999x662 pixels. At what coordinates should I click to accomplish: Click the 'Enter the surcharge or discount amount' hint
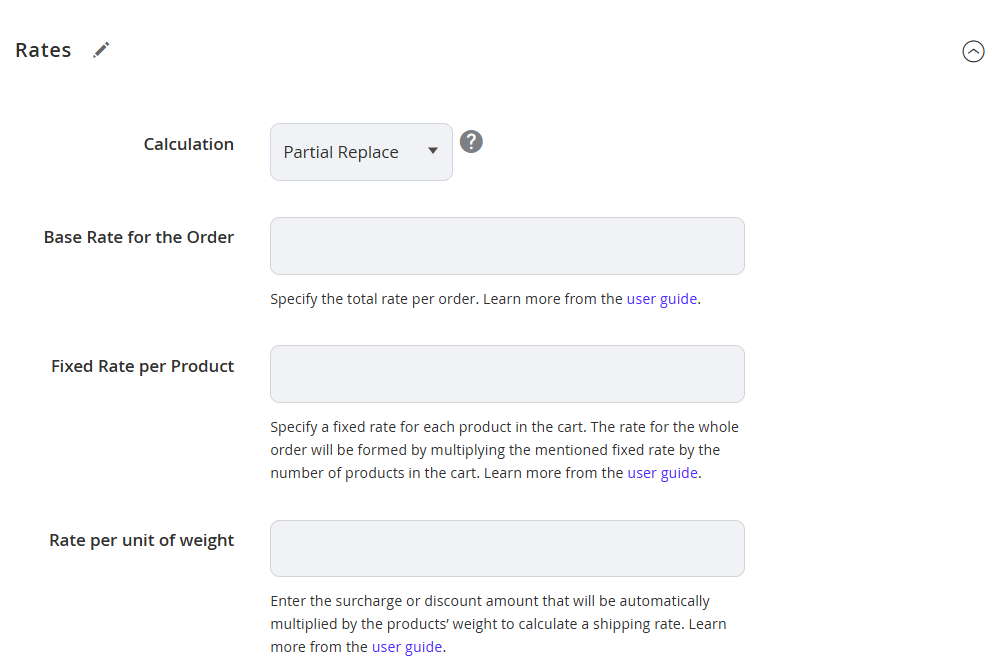tap(498, 624)
